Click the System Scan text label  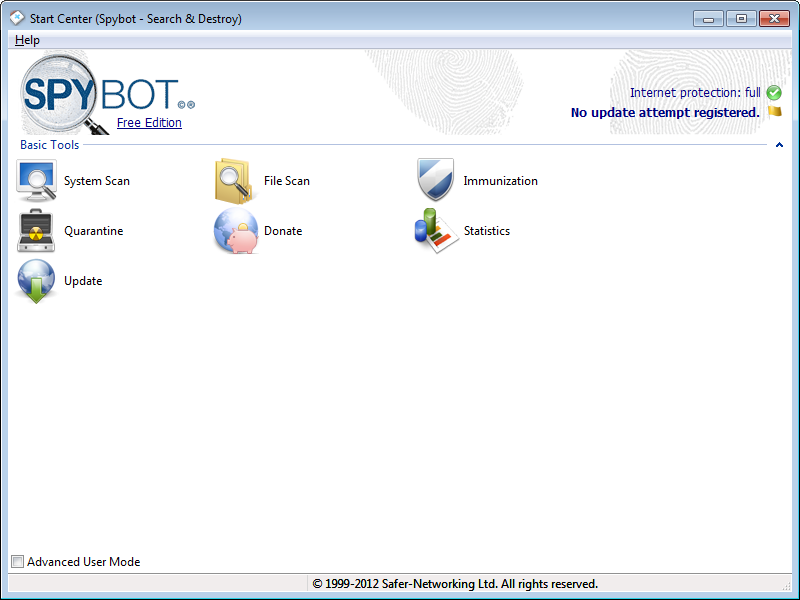coord(97,181)
